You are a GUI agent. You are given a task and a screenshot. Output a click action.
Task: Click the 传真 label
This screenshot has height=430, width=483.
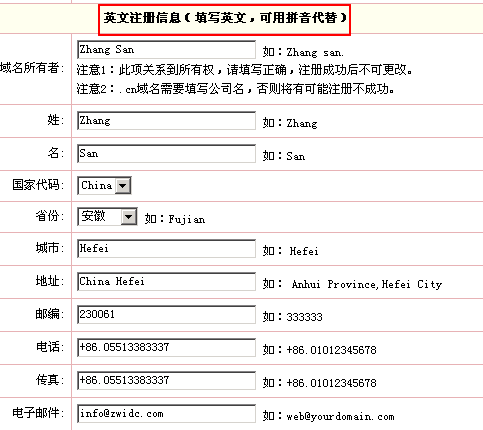pos(50,380)
